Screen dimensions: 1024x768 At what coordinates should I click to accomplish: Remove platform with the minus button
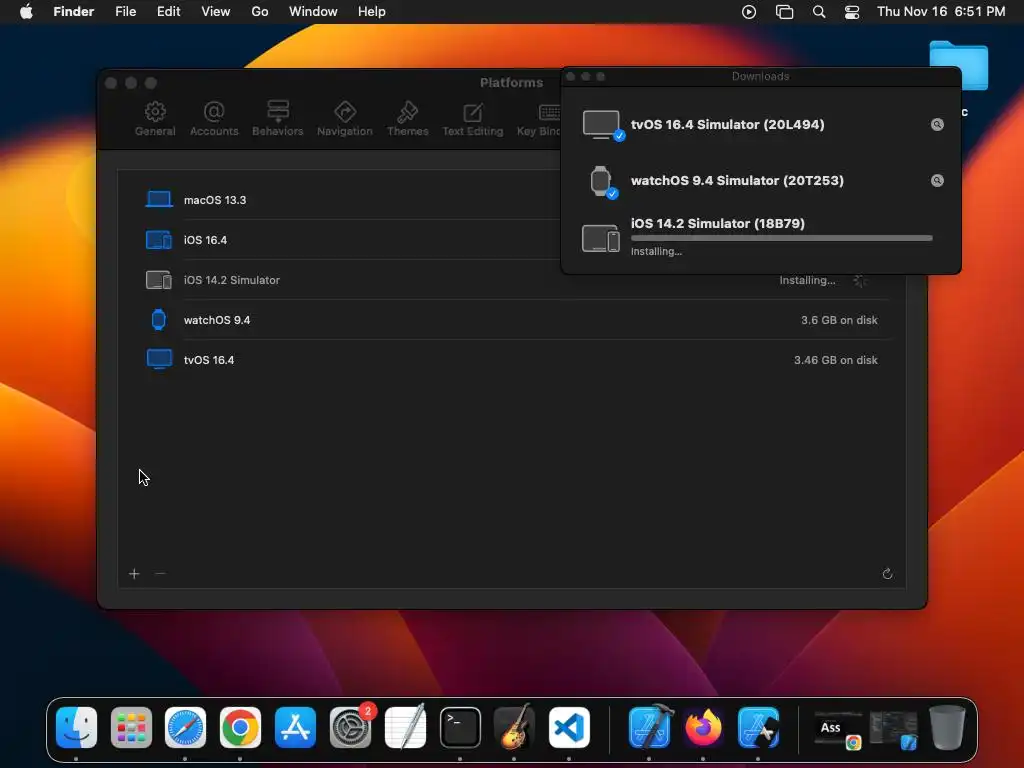(160, 574)
